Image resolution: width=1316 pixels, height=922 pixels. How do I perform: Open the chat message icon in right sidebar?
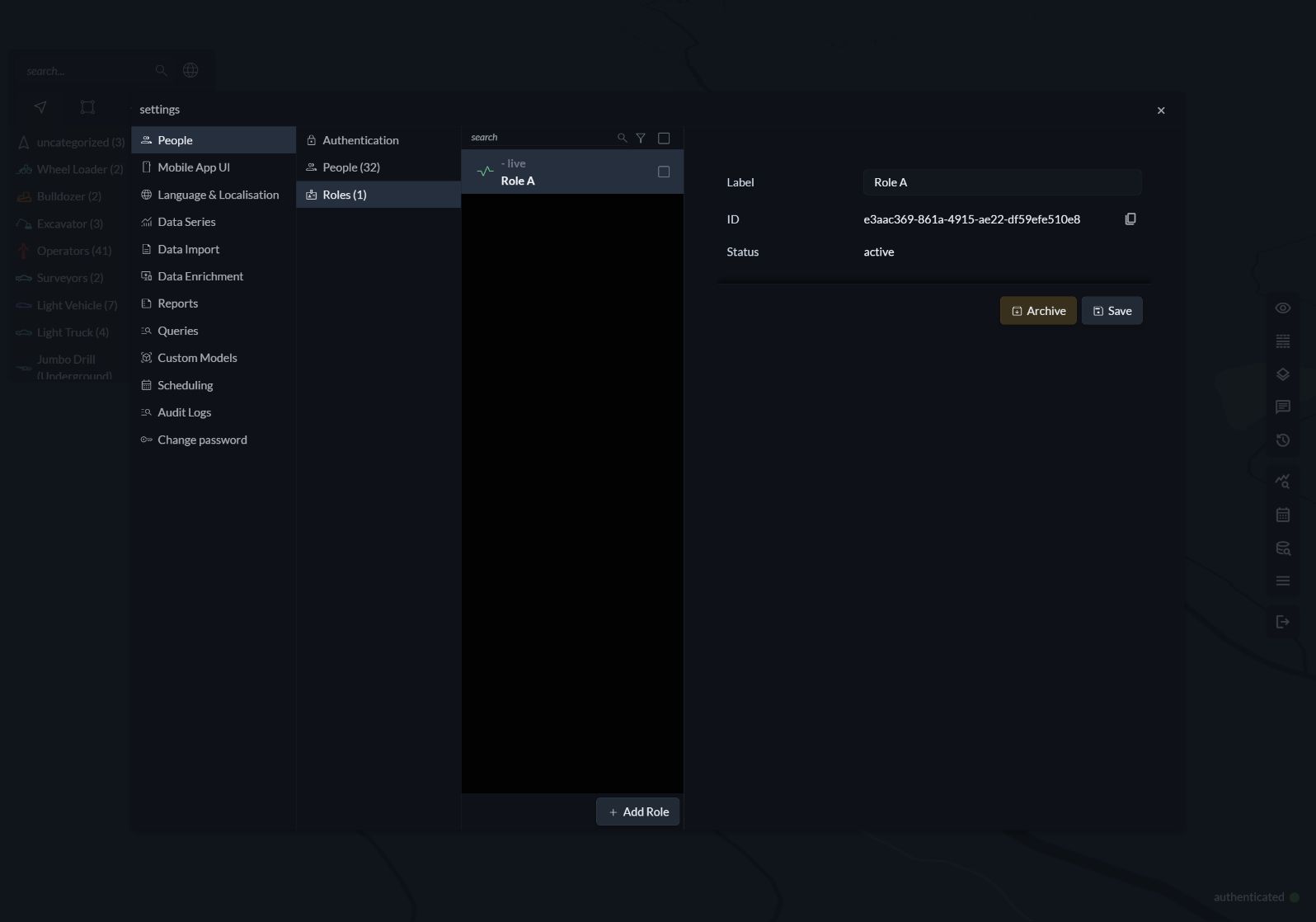point(1283,407)
